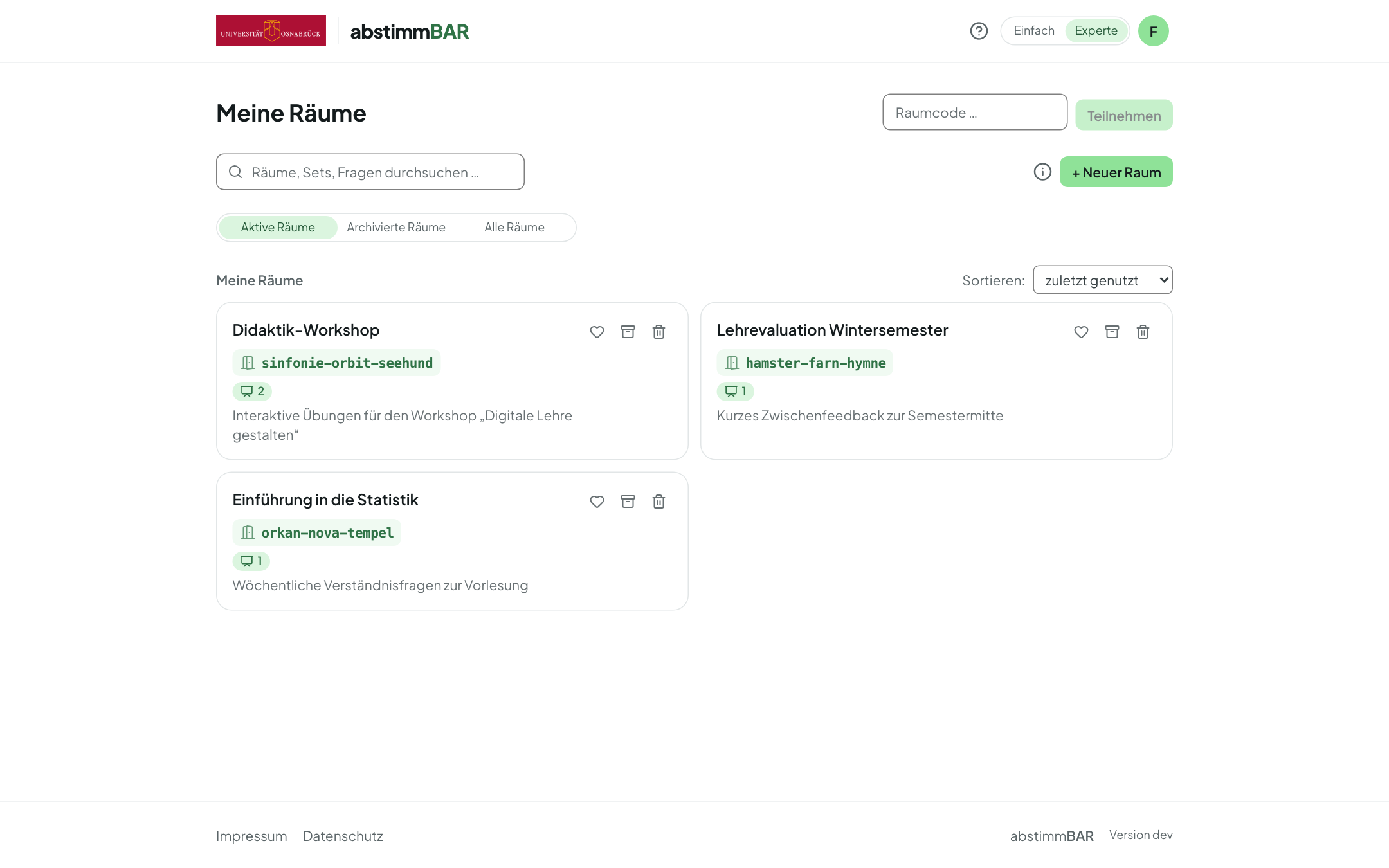
Task: Click the question set count badge 2
Action: (252, 391)
